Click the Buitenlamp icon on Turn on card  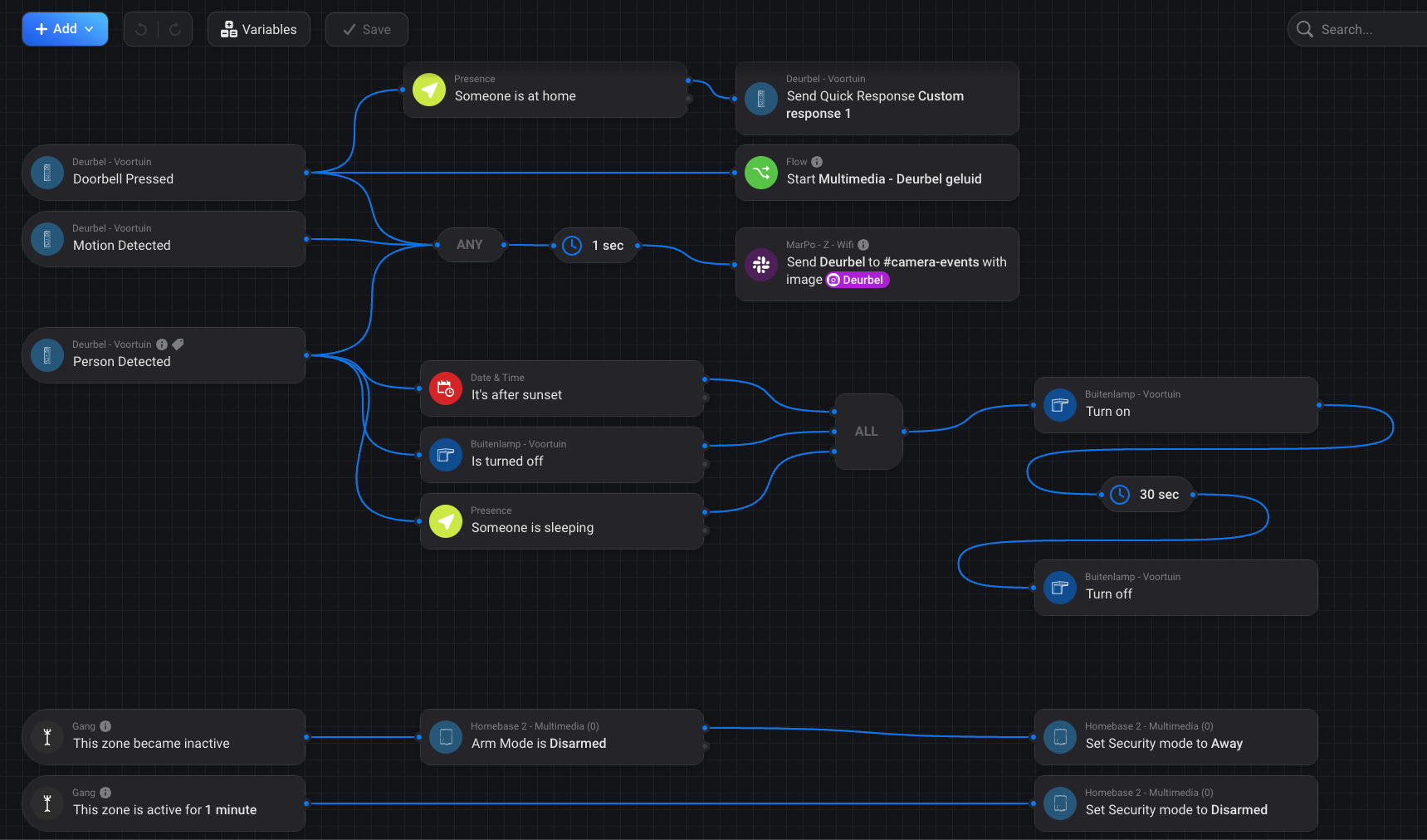point(1060,405)
